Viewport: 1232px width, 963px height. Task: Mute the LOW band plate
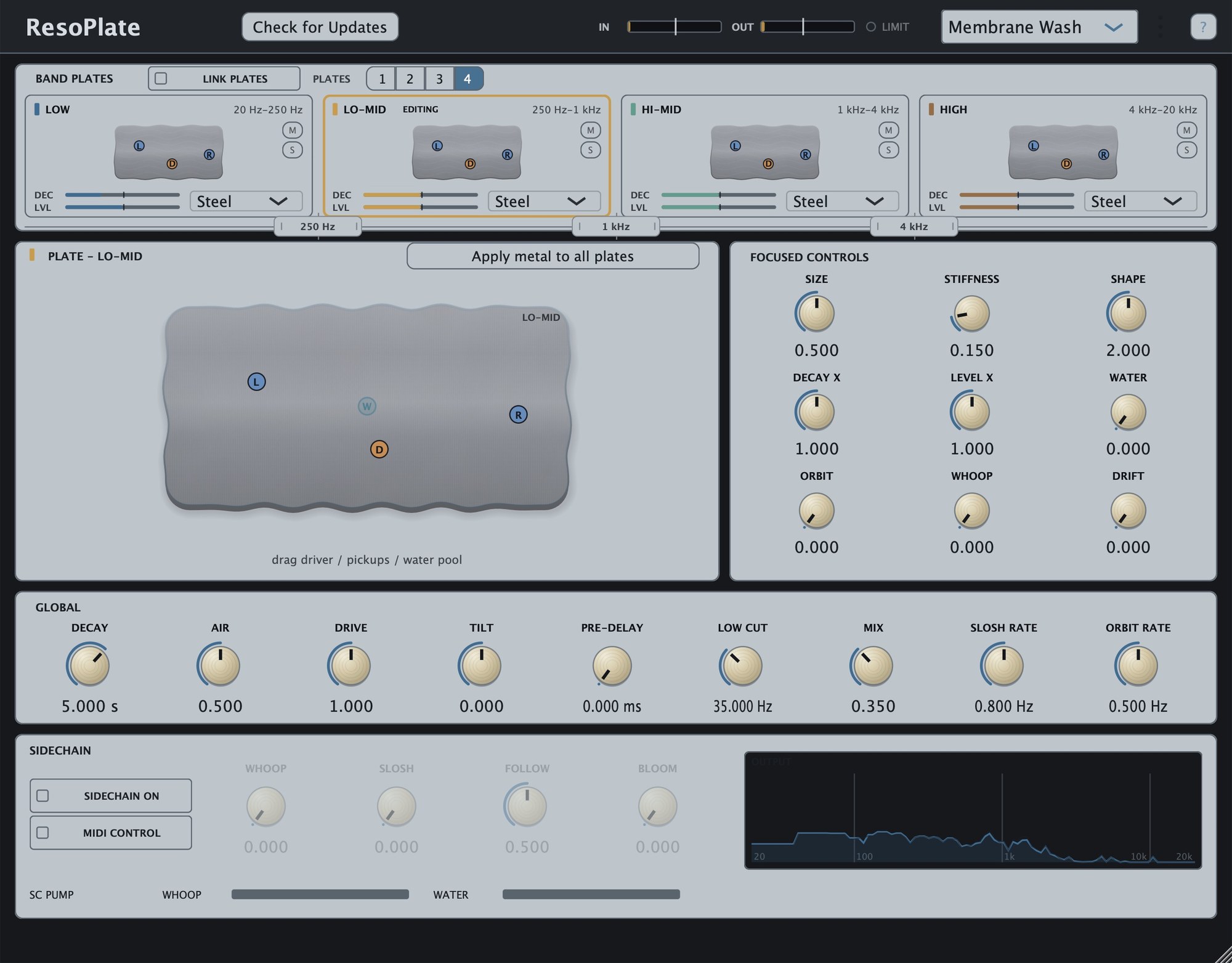pyautogui.click(x=293, y=130)
